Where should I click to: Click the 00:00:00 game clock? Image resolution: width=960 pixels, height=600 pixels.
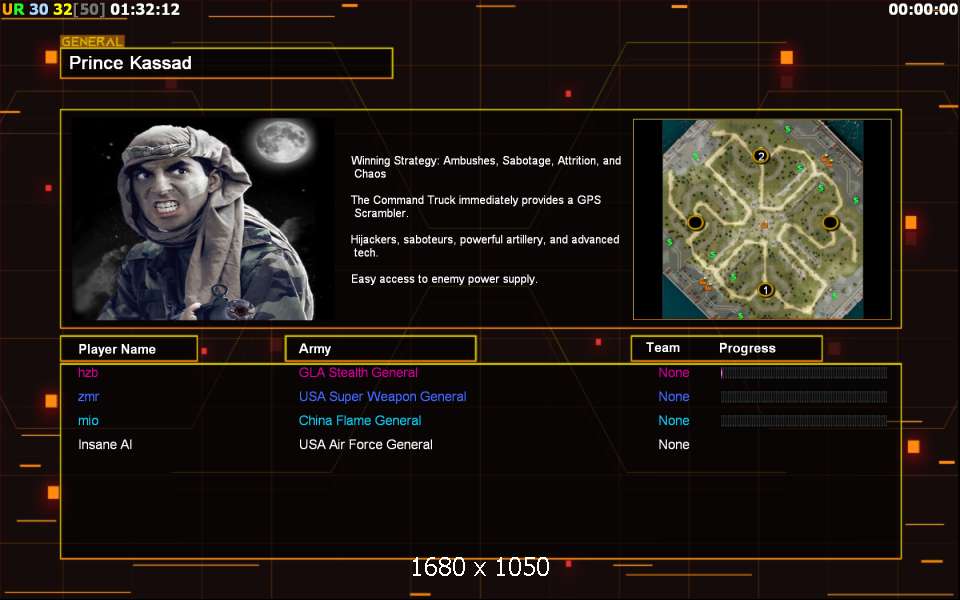923,9
